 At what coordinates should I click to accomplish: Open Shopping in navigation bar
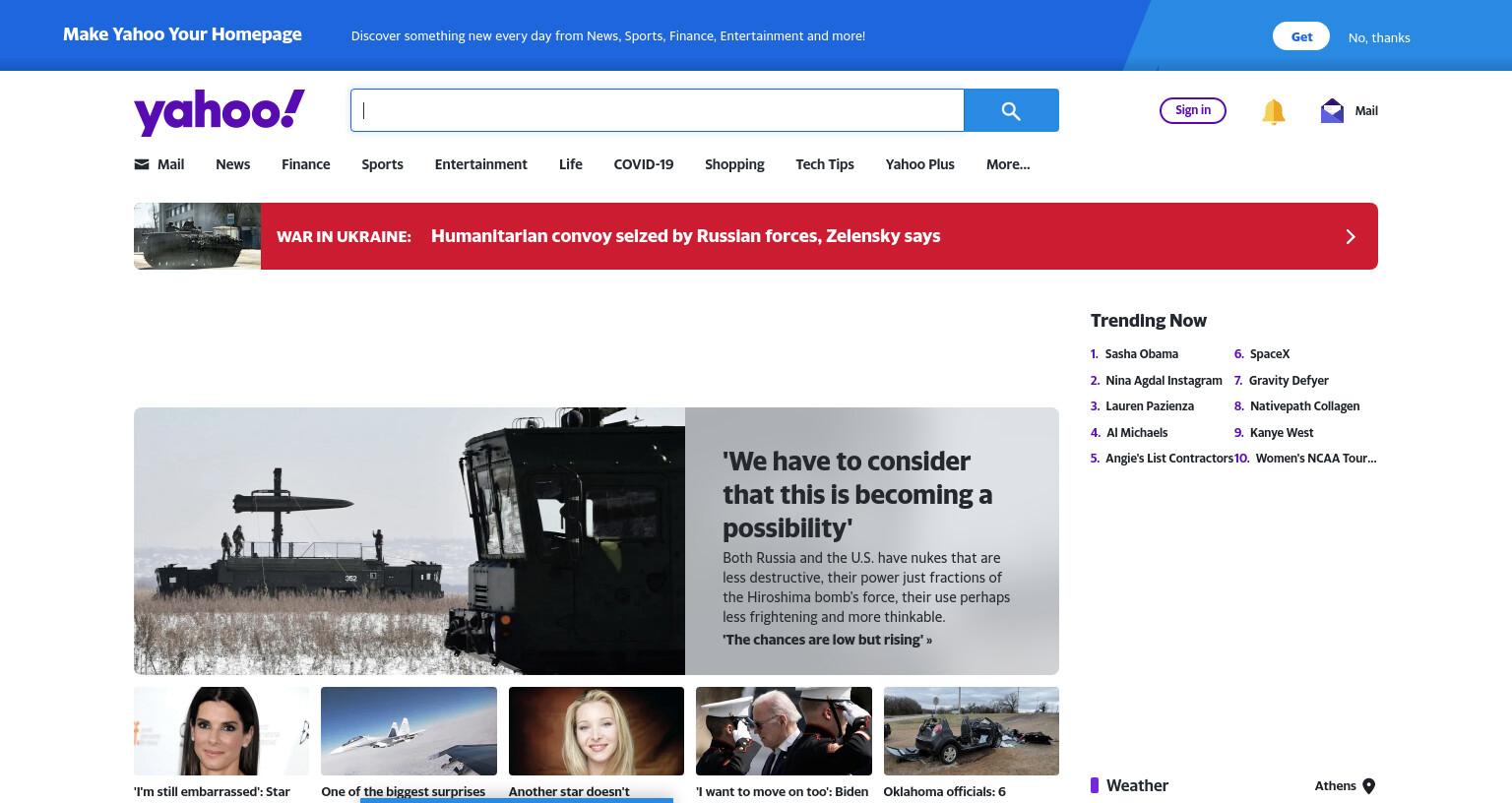pyautogui.click(x=734, y=164)
